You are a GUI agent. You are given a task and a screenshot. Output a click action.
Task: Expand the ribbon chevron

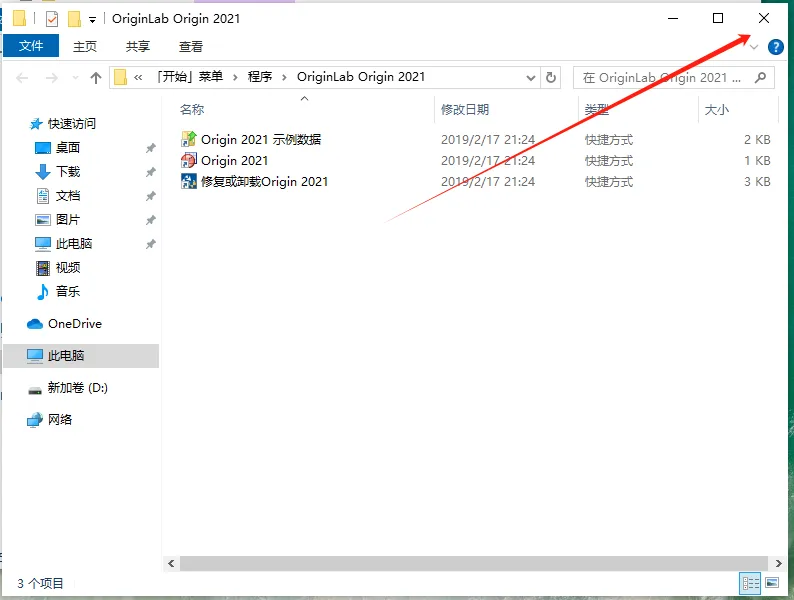point(754,47)
